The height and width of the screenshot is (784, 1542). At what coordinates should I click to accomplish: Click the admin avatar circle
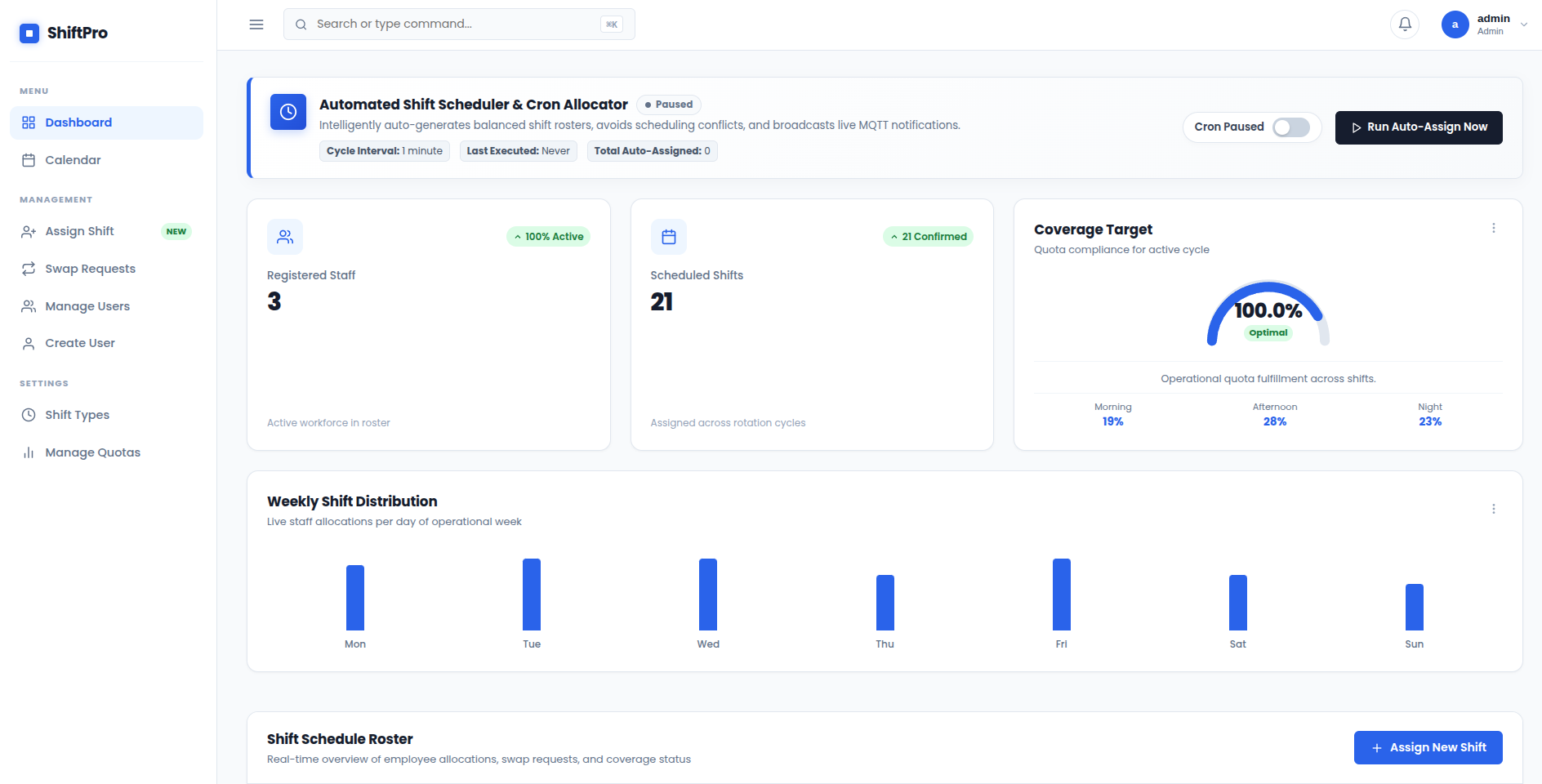pos(1455,24)
